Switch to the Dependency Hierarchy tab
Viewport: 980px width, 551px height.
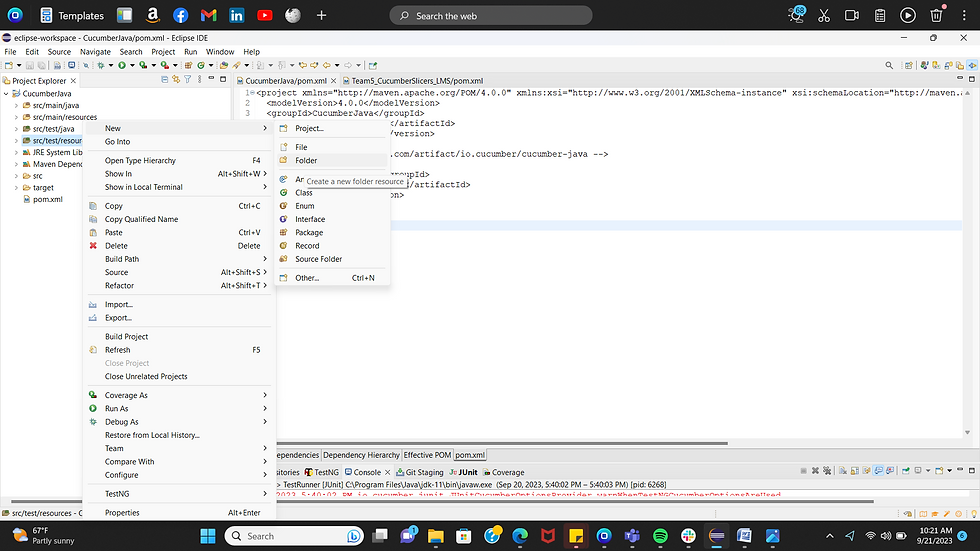(361, 455)
